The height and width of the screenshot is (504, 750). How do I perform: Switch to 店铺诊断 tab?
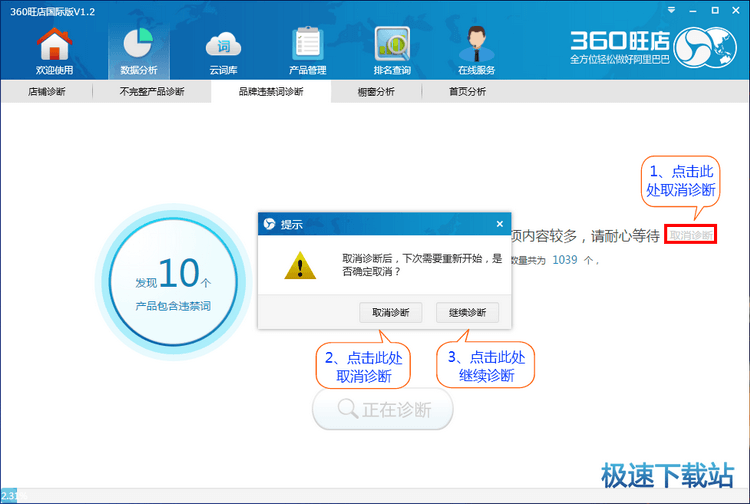(x=46, y=91)
